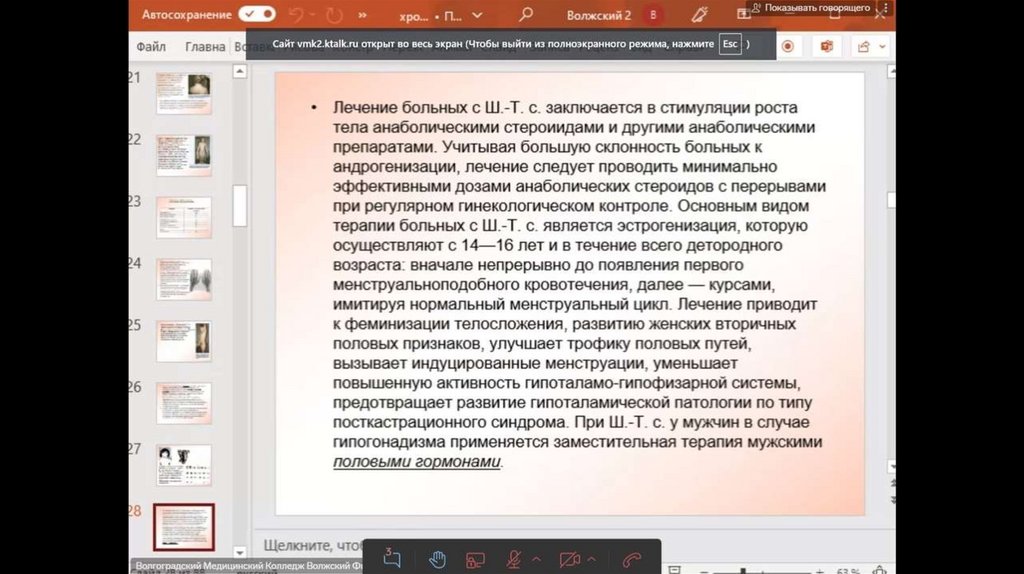Viewport: 1024px width, 574px height.
Task: Raise hand in the conference toolbar
Action: coord(437,559)
